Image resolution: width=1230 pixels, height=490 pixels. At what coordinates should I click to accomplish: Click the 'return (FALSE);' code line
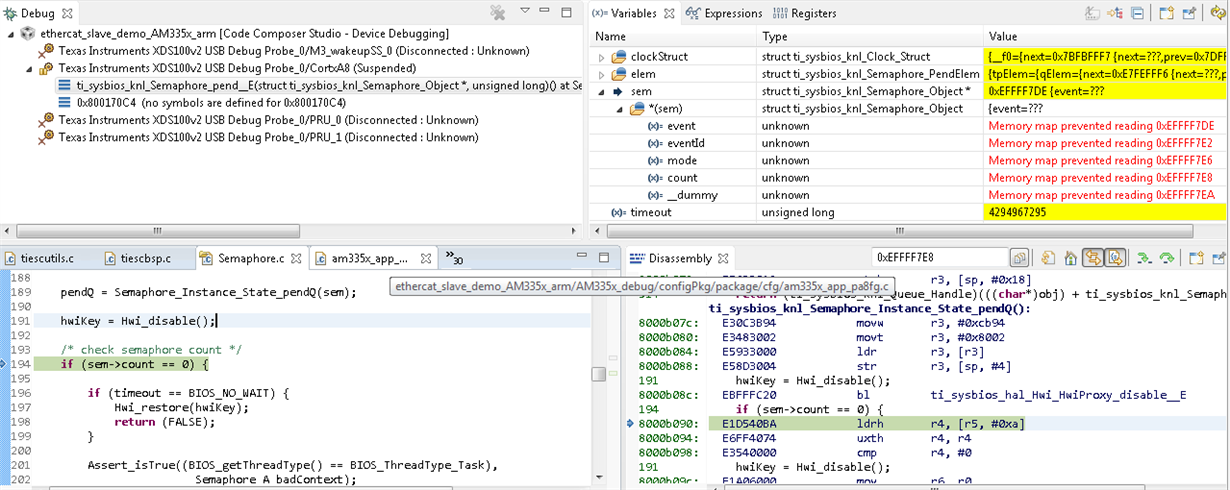click(x=165, y=422)
